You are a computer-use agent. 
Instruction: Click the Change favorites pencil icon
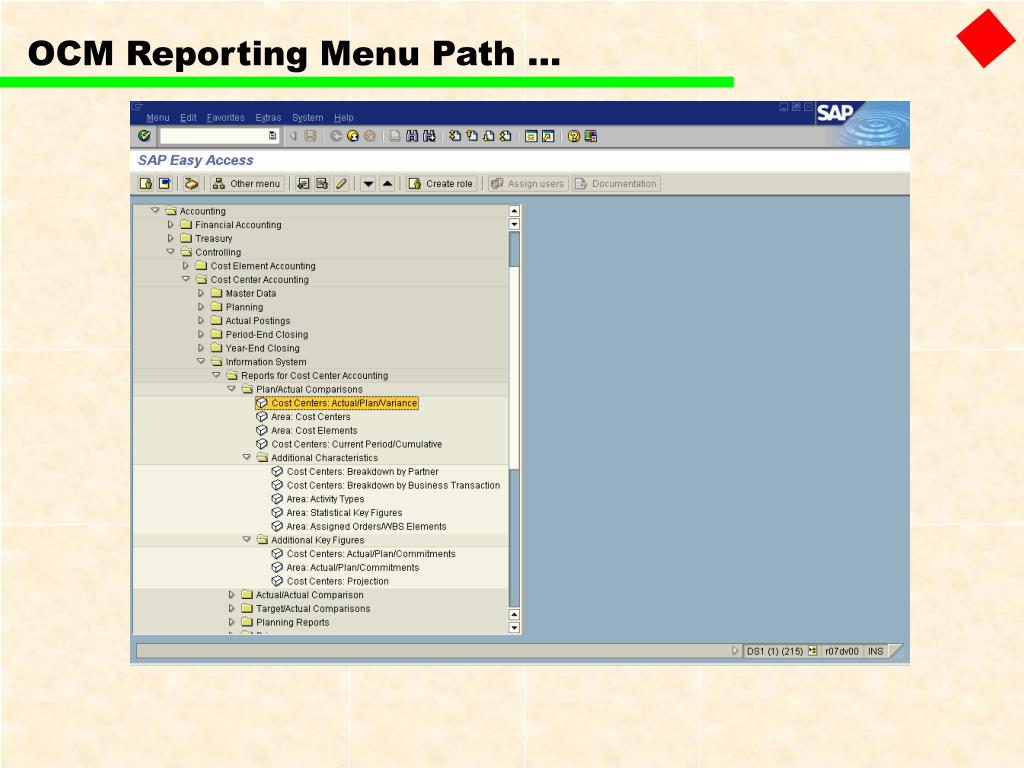tap(341, 184)
